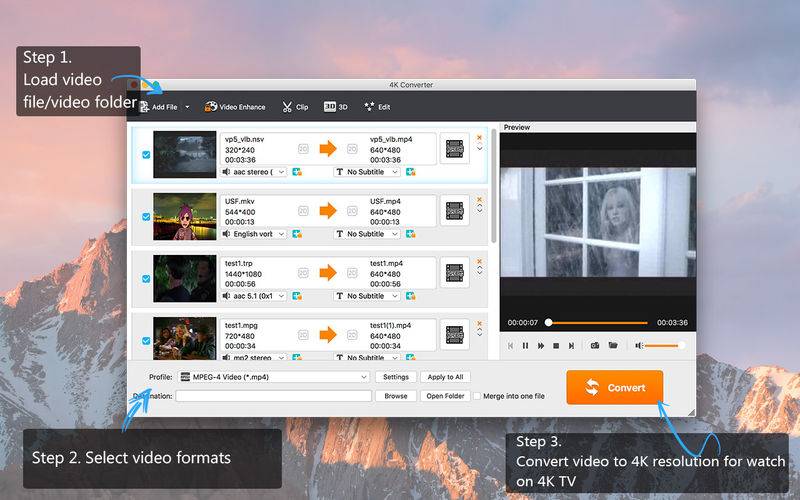Click reorder arrows for test1.trp row

(480, 271)
